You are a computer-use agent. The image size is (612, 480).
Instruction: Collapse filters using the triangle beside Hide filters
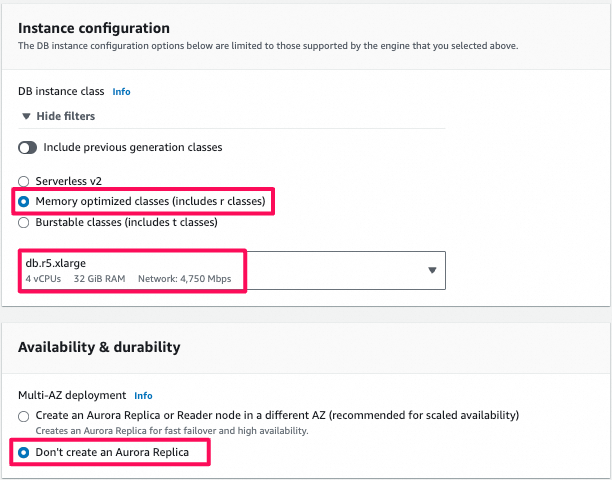tap(26, 117)
